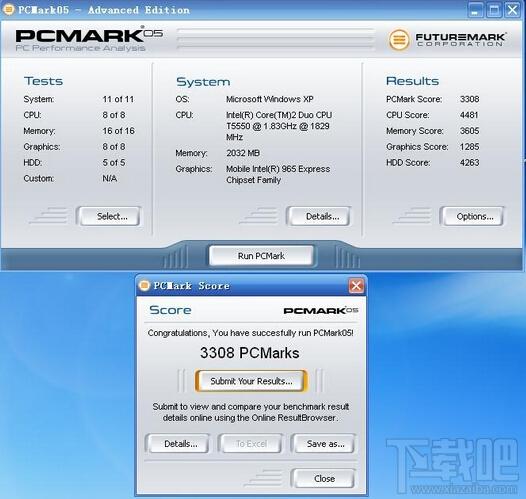Image resolution: width=526 pixels, height=499 pixels.
Task: Click the FUTUREMARK CORPORATION text logo
Action: [x=461, y=40]
